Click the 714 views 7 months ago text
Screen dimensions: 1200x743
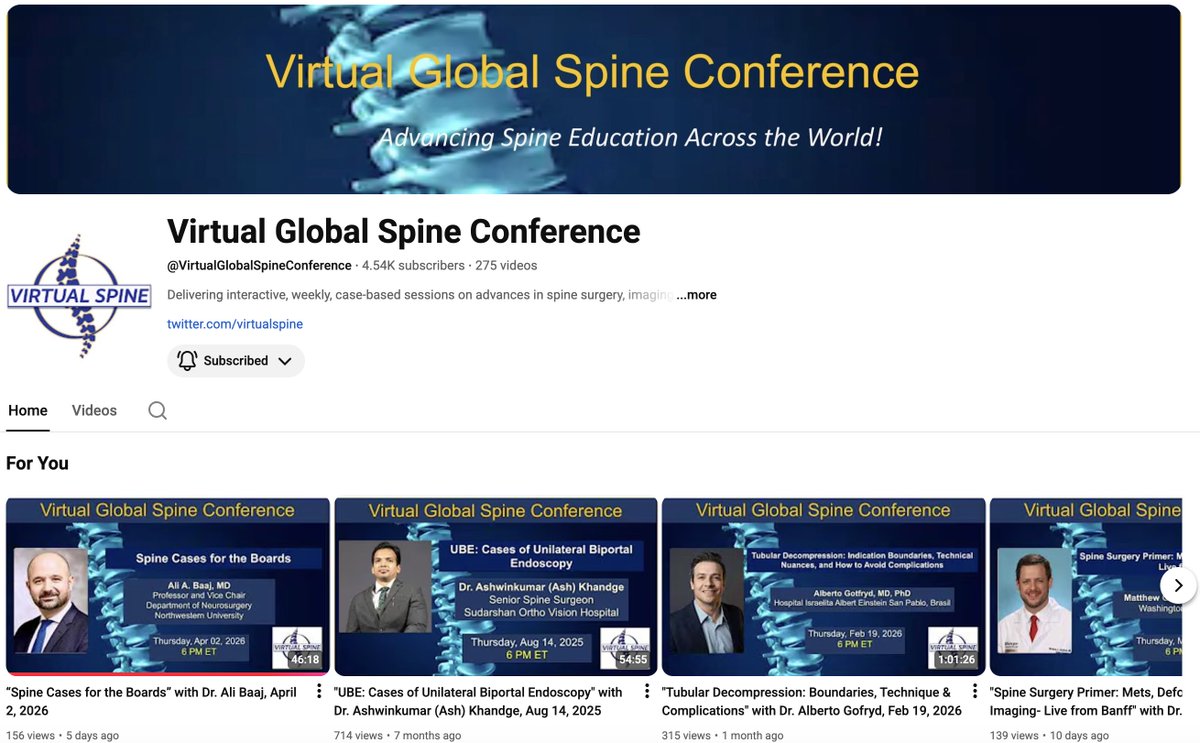(397, 735)
